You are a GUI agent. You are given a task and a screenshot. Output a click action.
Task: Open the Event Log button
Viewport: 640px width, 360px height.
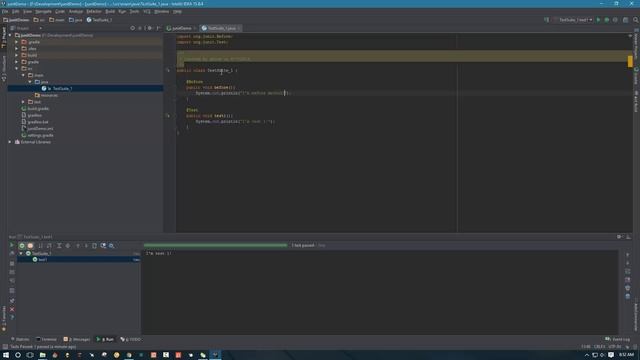[x=618, y=339]
